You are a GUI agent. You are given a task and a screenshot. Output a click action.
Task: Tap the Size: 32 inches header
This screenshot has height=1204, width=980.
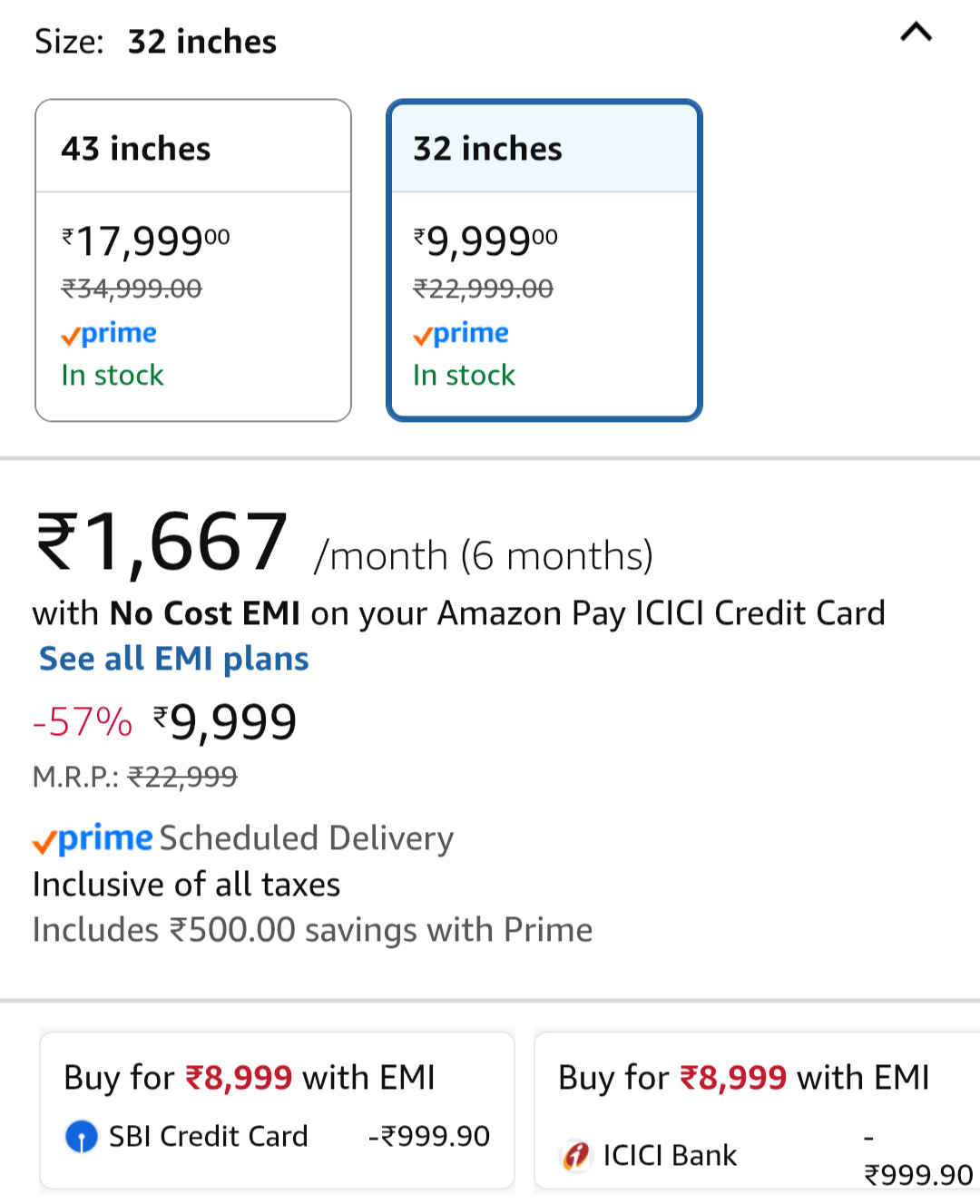pyautogui.click(x=155, y=42)
